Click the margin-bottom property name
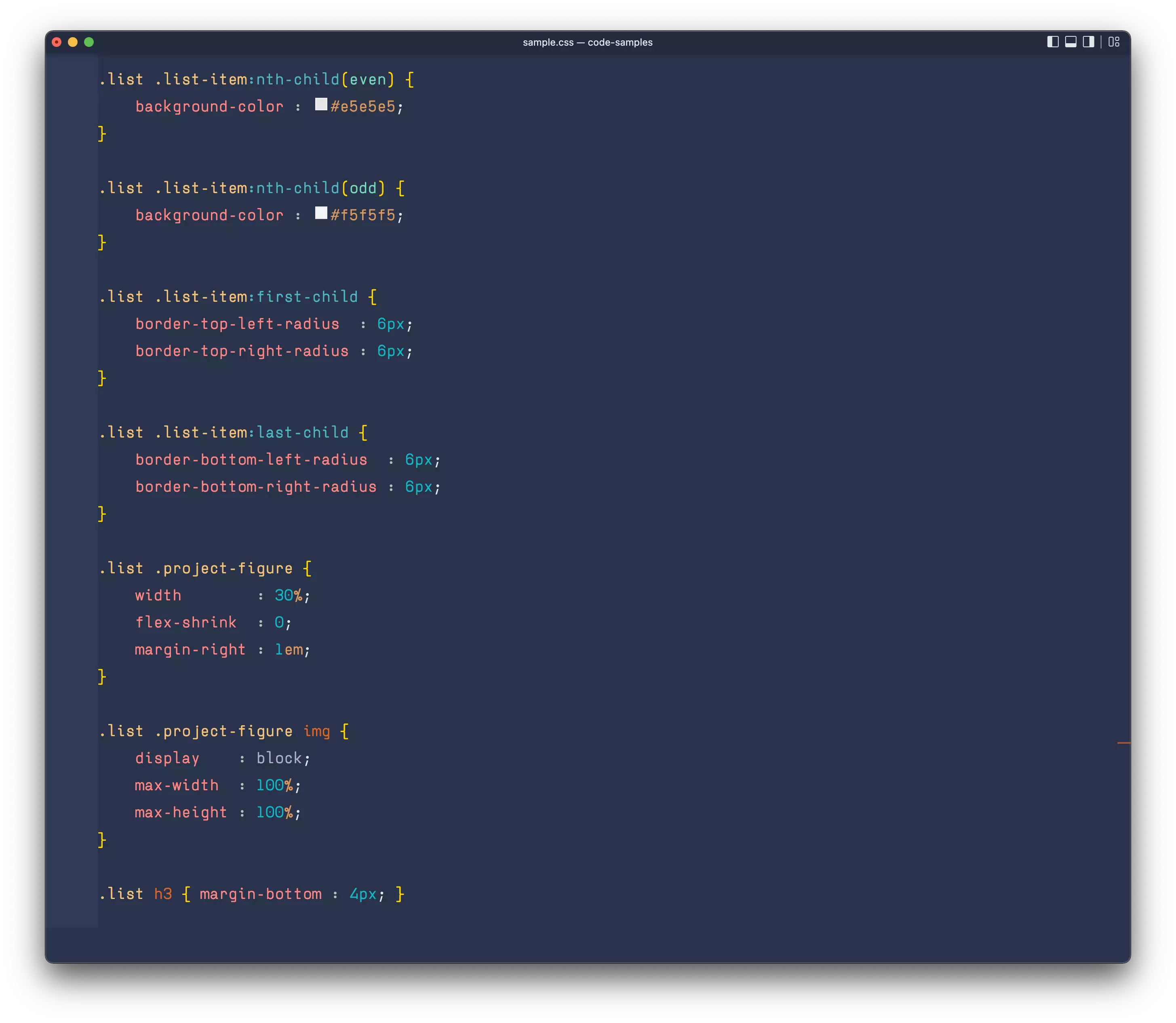 coord(261,894)
